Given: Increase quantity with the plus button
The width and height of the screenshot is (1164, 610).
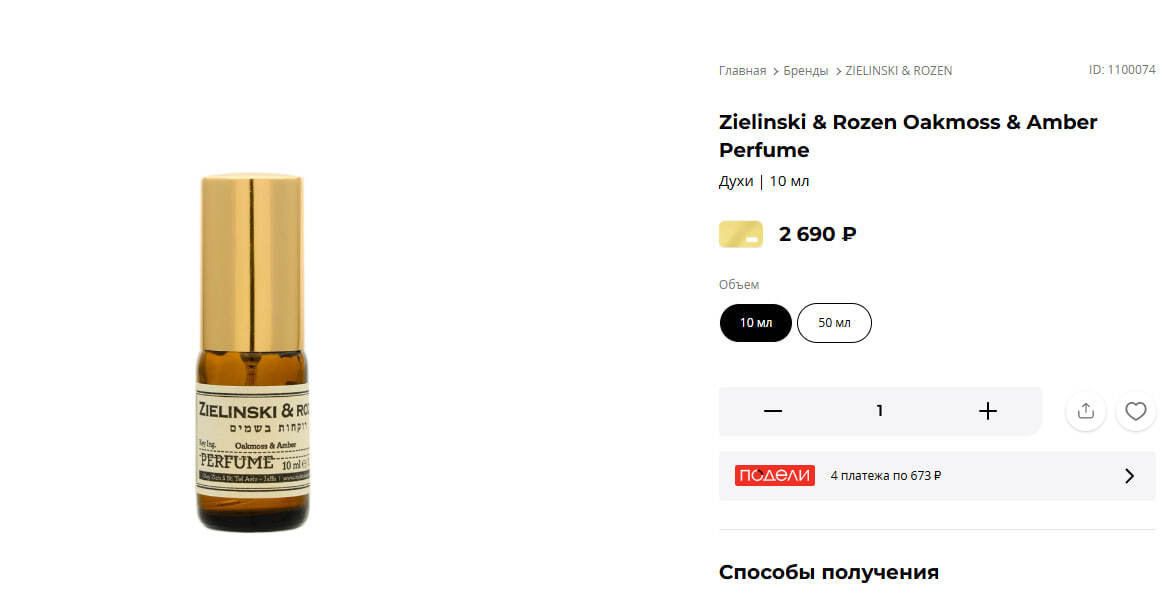Looking at the screenshot, I should click(x=987, y=411).
